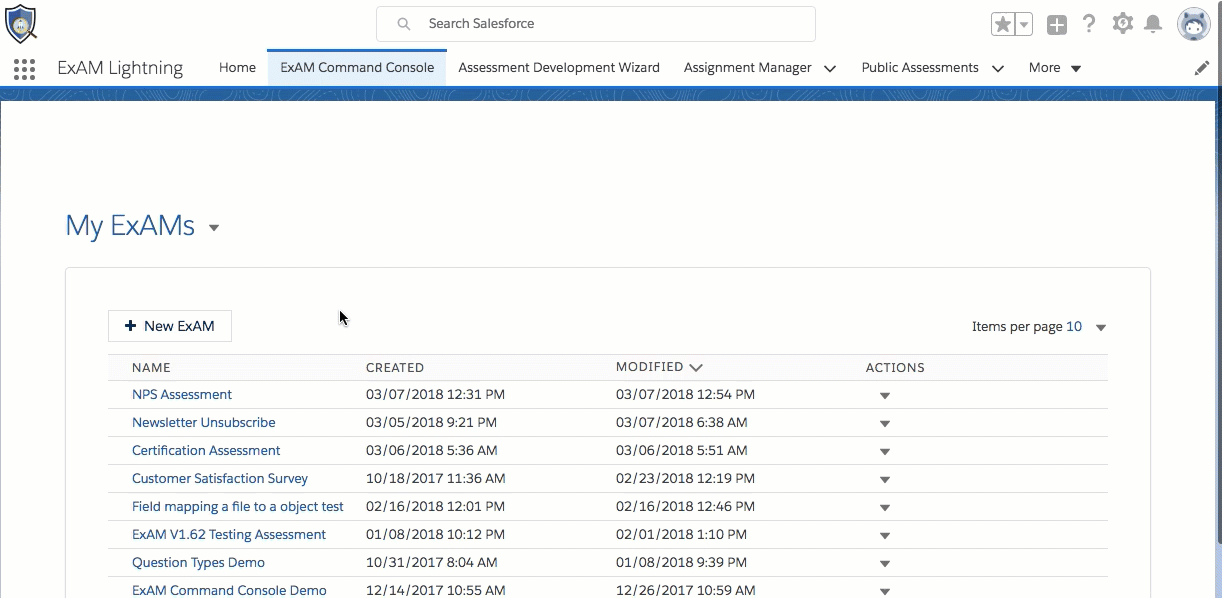
Task: Expand the My ExAMs list view dropdown
Action: pyautogui.click(x=214, y=228)
